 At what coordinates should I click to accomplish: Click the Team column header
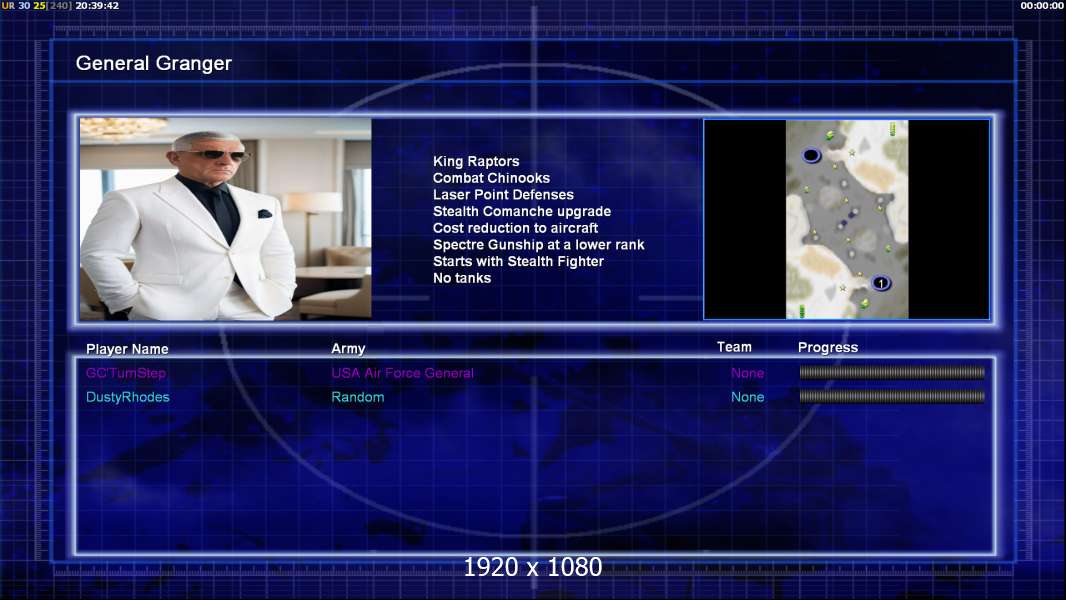point(734,347)
